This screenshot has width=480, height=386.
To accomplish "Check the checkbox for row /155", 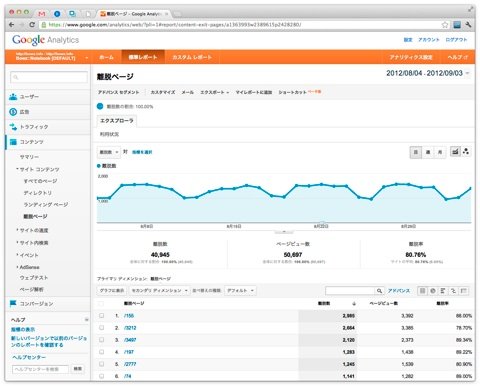I will click(102, 315).
